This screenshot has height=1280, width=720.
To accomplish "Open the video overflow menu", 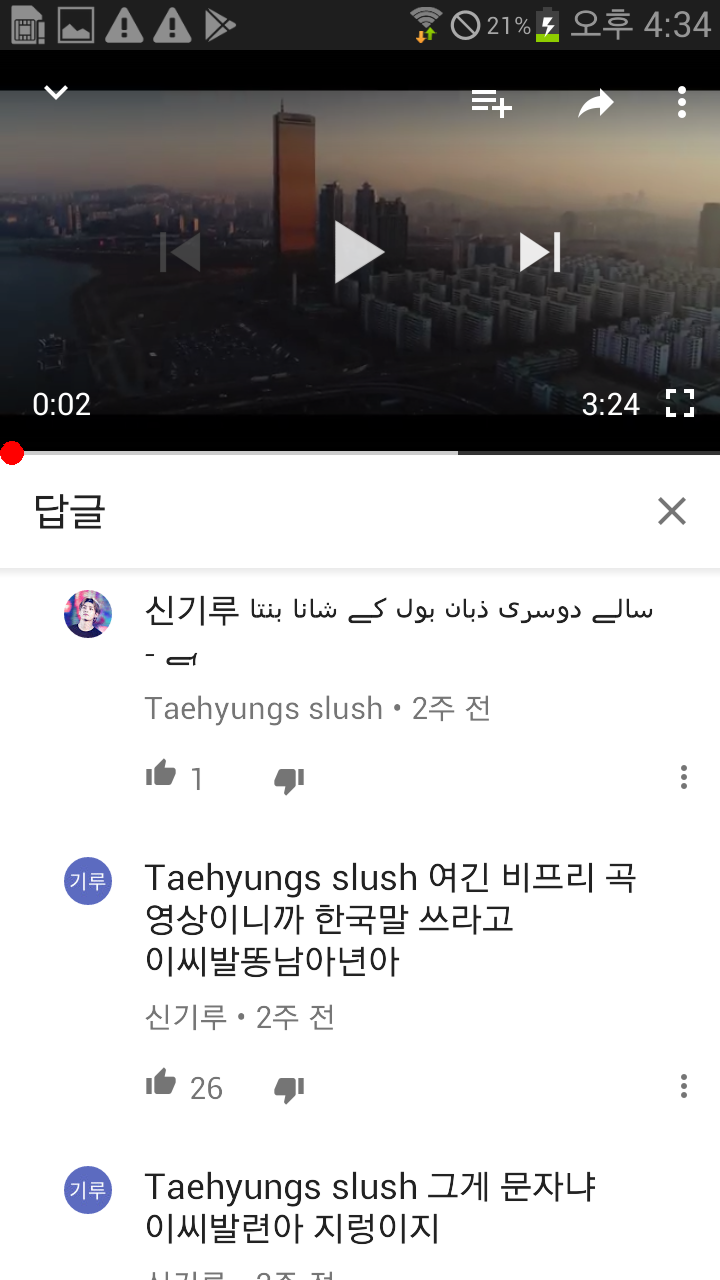I will tap(681, 103).
